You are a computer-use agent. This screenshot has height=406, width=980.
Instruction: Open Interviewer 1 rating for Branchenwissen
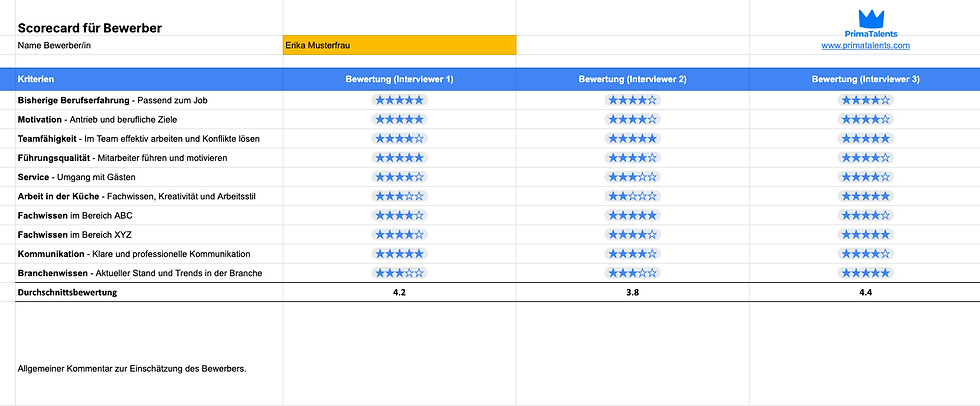(x=399, y=273)
